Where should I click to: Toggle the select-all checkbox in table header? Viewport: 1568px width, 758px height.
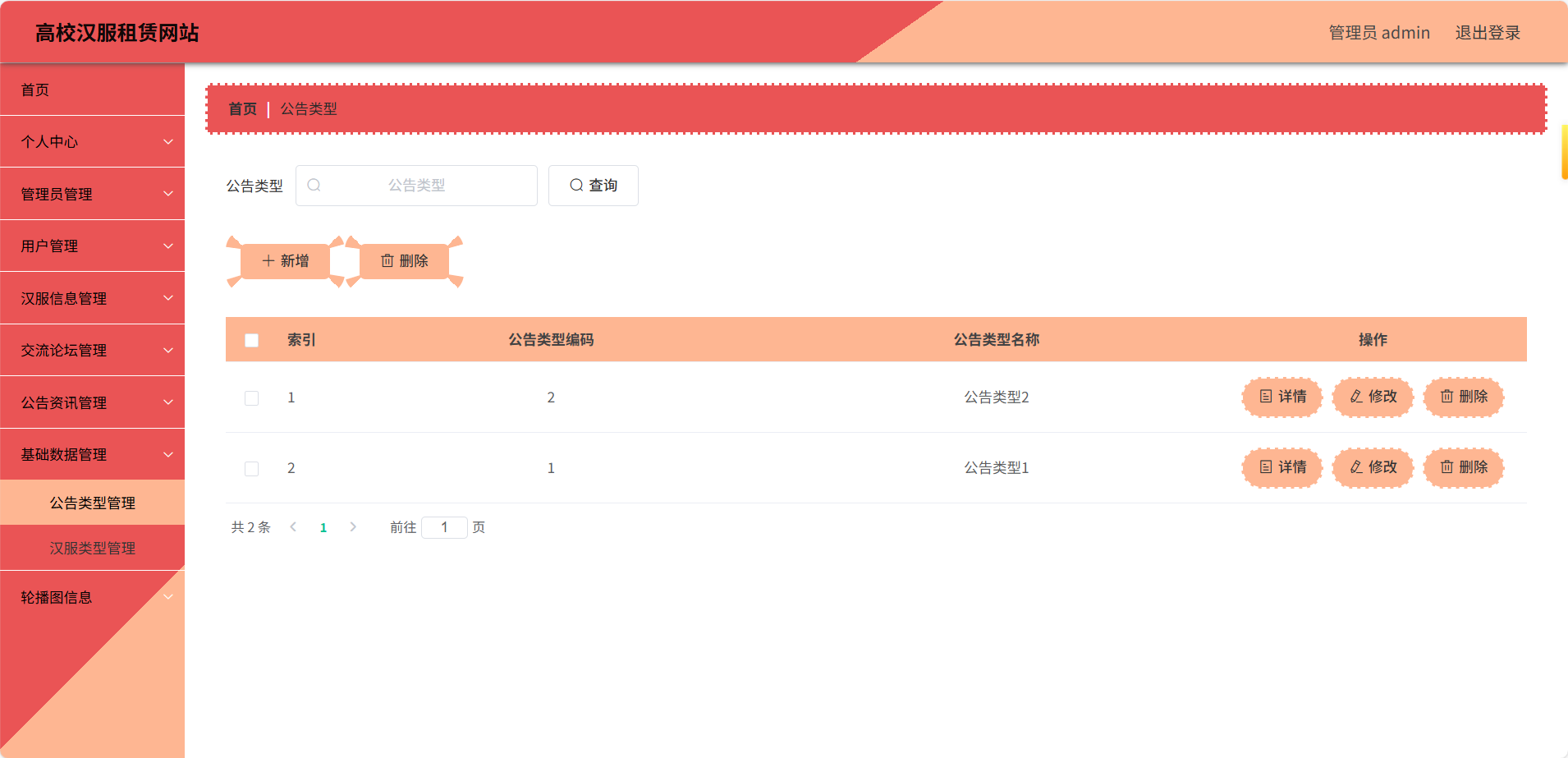[x=252, y=340]
